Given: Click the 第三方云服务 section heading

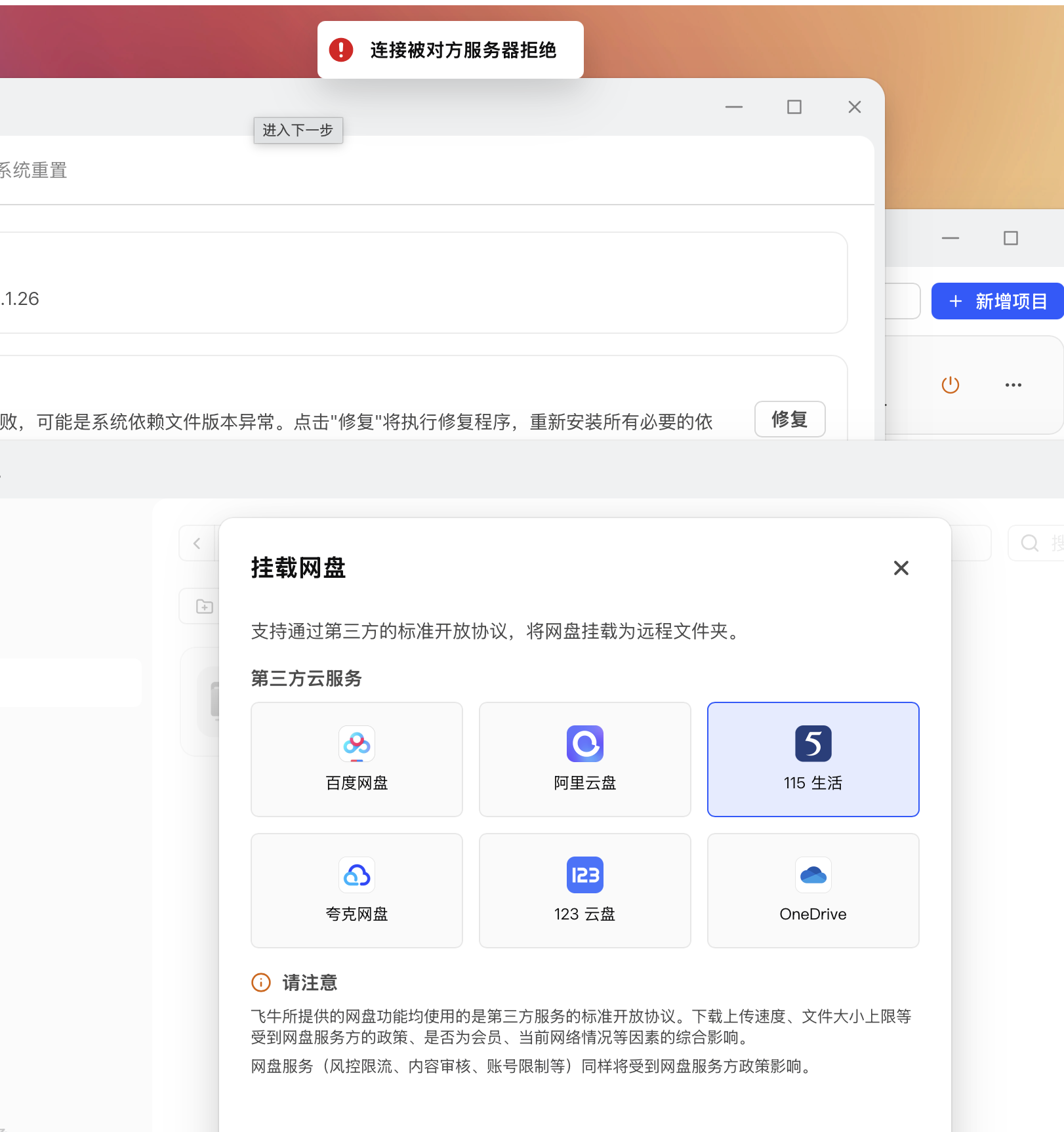Looking at the screenshot, I should click(x=306, y=678).
